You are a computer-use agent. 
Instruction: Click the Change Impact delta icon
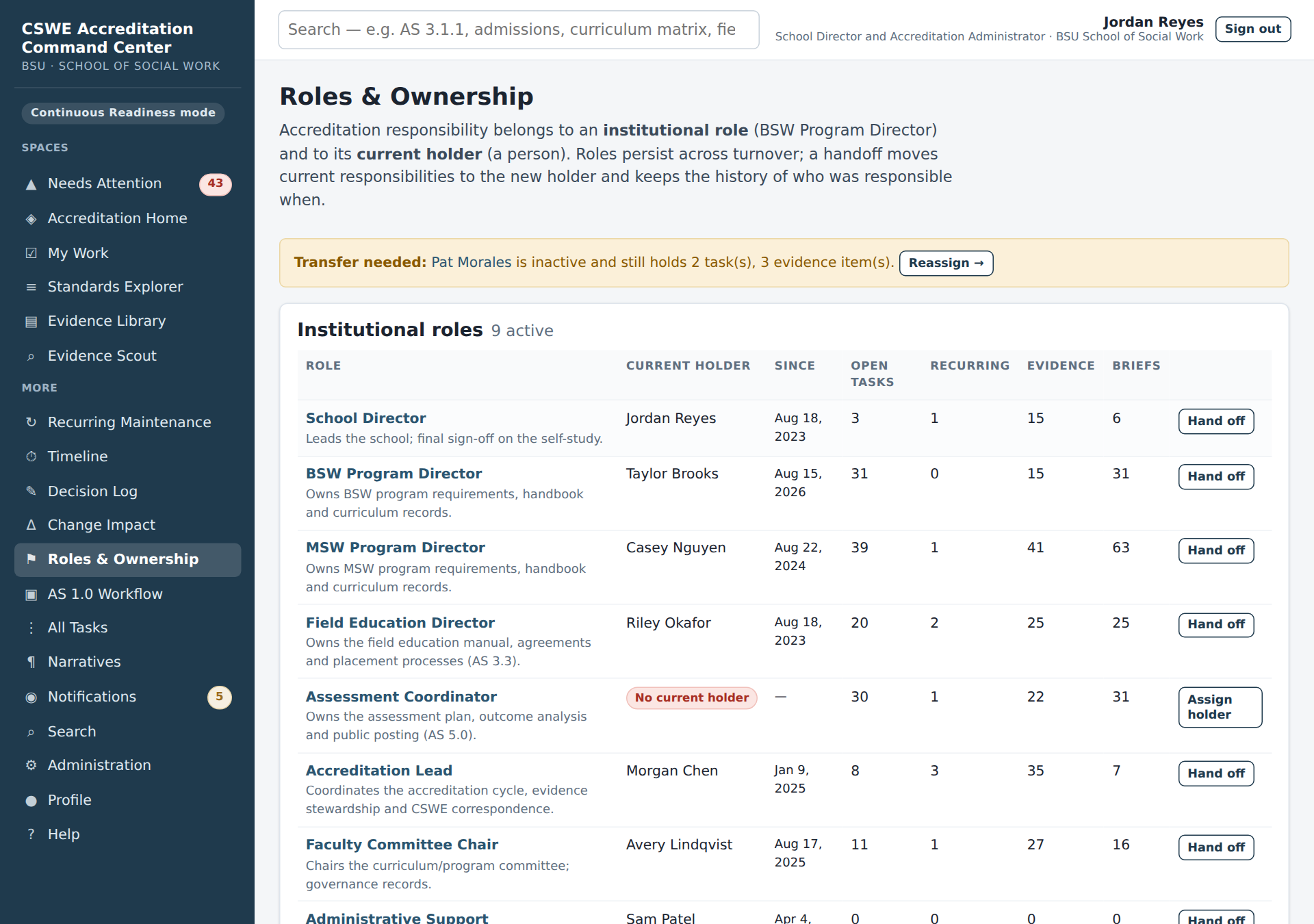pyautogui.click(x=31, y=525)
